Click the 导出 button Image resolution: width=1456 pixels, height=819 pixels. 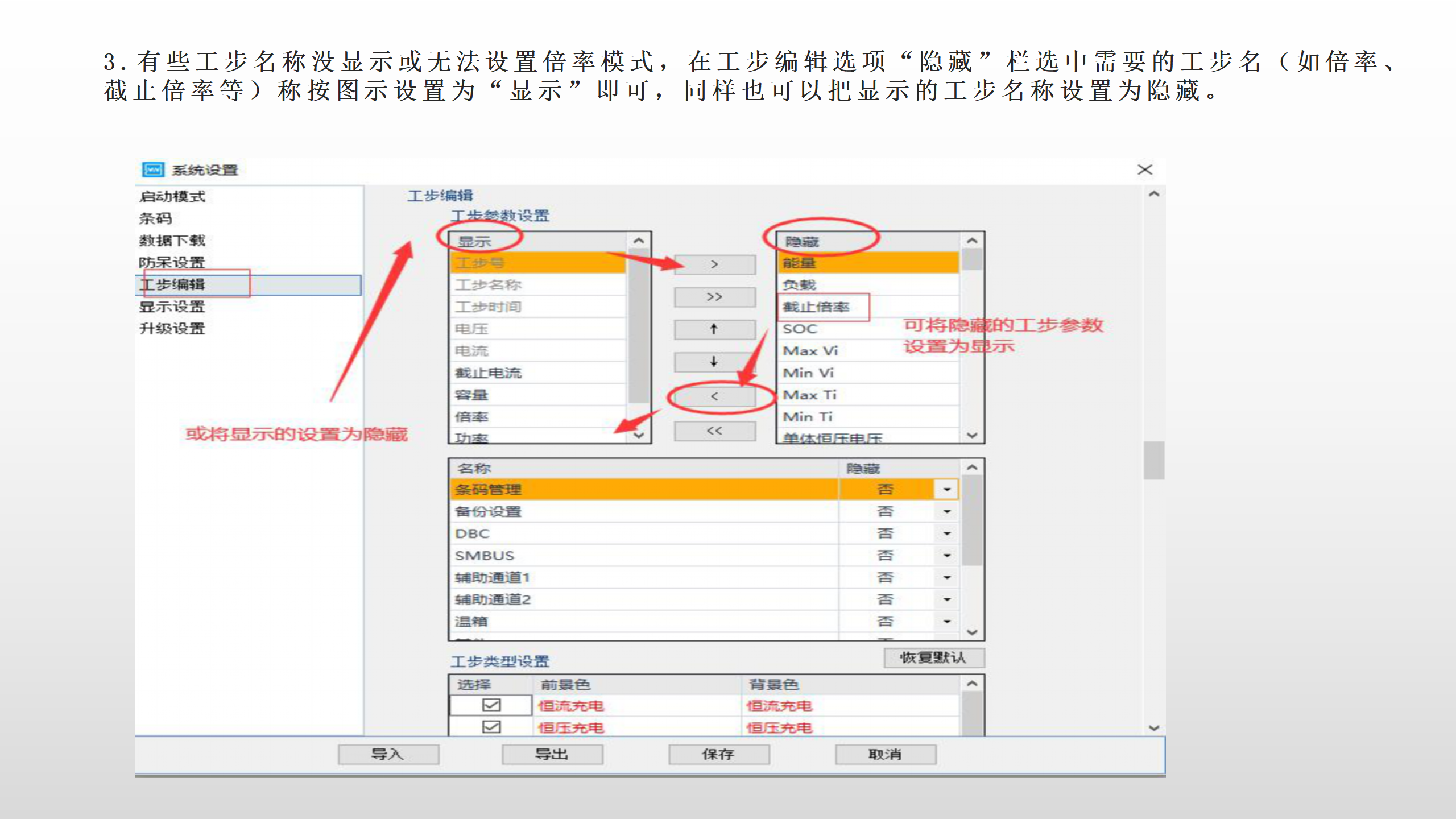552,754
